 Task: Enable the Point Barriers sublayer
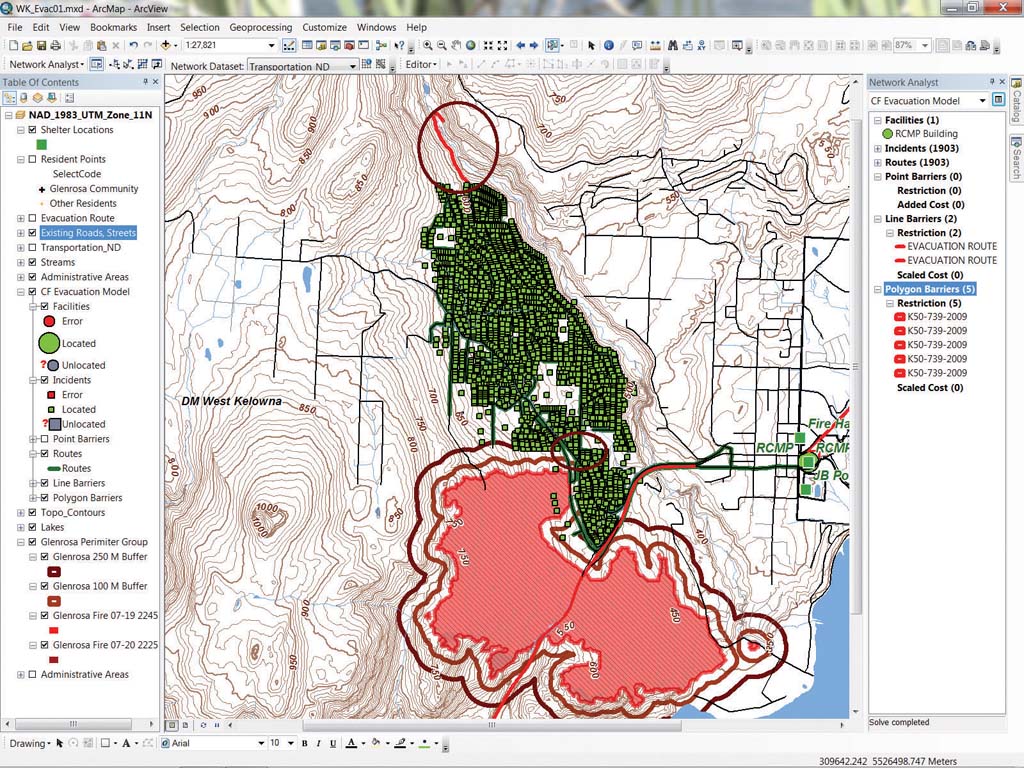(44, 439)
